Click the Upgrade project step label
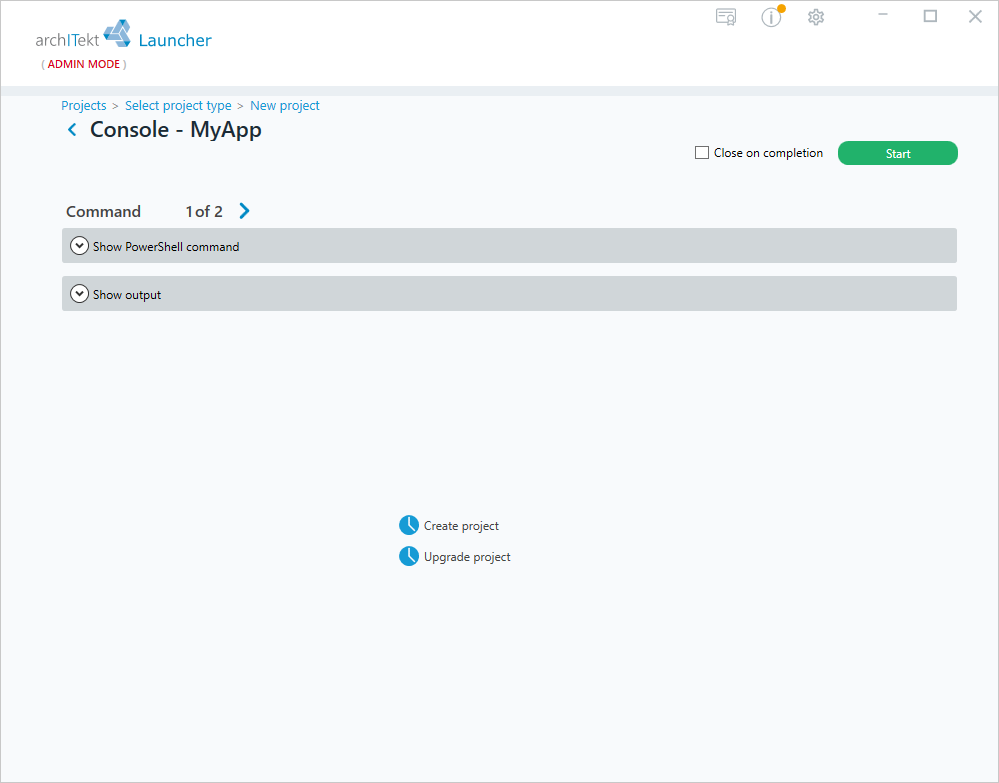The image size is (999, 783). (467, 557)
